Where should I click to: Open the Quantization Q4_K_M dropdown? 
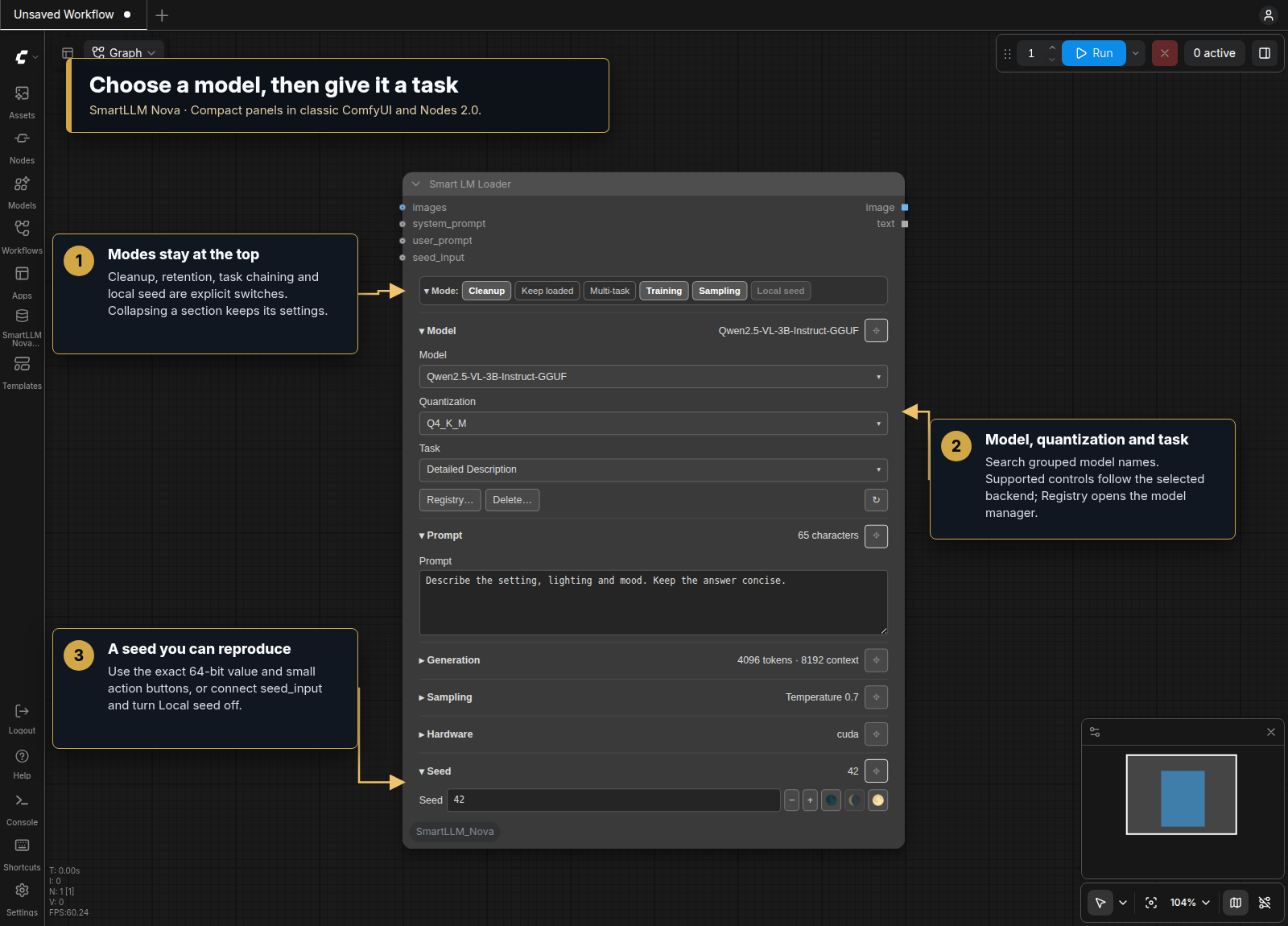pyautogui.click(x=653, y=424)
